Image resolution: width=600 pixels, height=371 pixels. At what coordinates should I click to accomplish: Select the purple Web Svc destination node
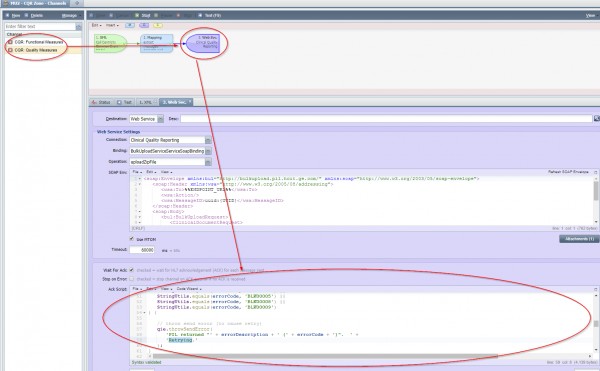pyautogui.click(x=203, y=43)
